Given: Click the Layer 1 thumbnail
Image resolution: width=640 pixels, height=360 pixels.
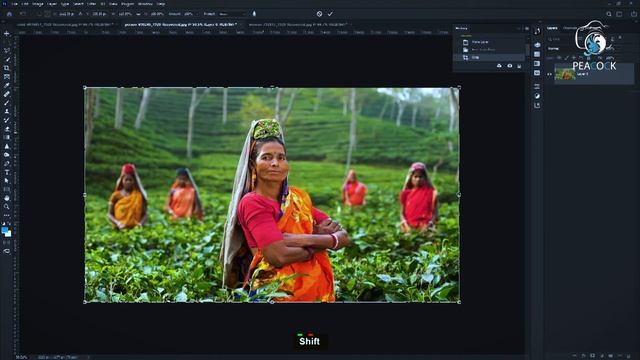Looking at the screenshot, I should pos(565,74).
